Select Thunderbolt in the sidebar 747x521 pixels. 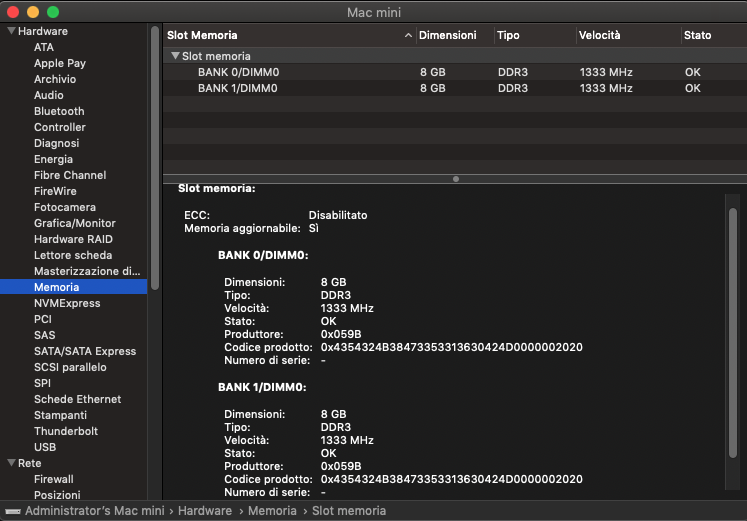click(x=66, y=431)
